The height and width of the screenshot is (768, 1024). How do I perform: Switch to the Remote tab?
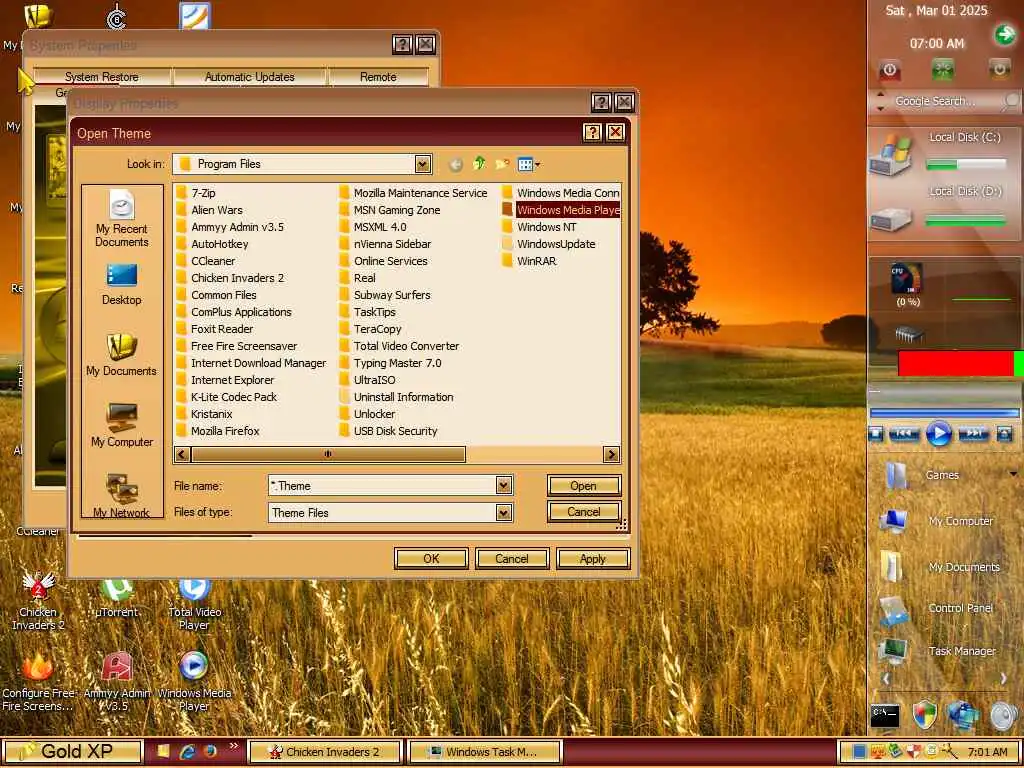tap(378, 76)
